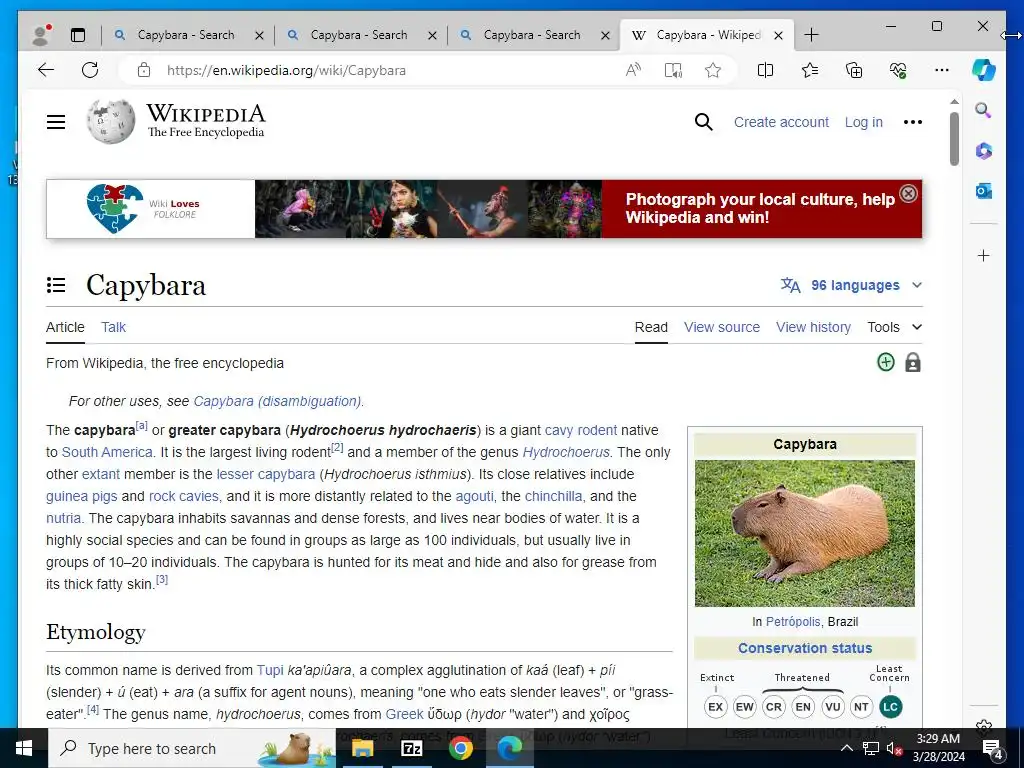Viewport: 1024px width, 768px height.
Task: Open Wikipedia personal tools ellipsis menu
Action: [x=912, y=122]
